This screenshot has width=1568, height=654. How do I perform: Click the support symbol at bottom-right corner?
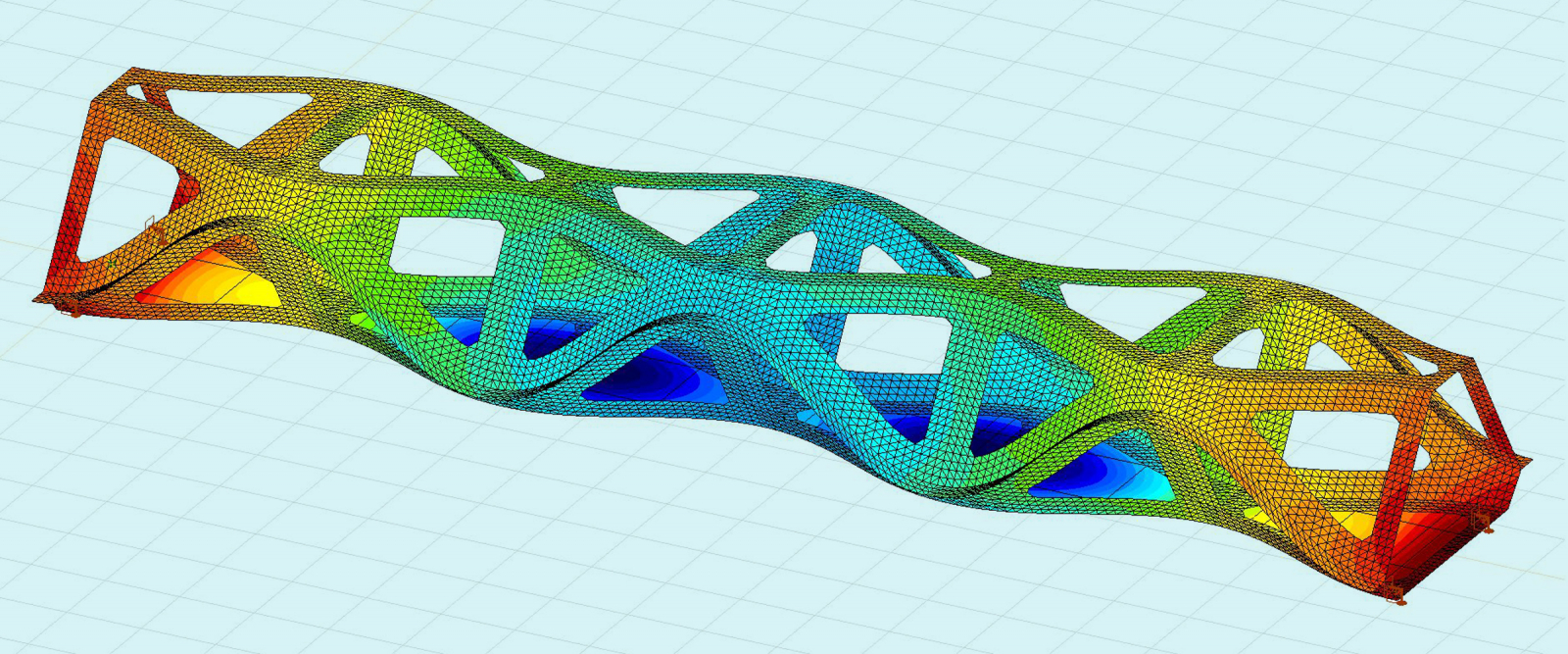coord(1396,592)
